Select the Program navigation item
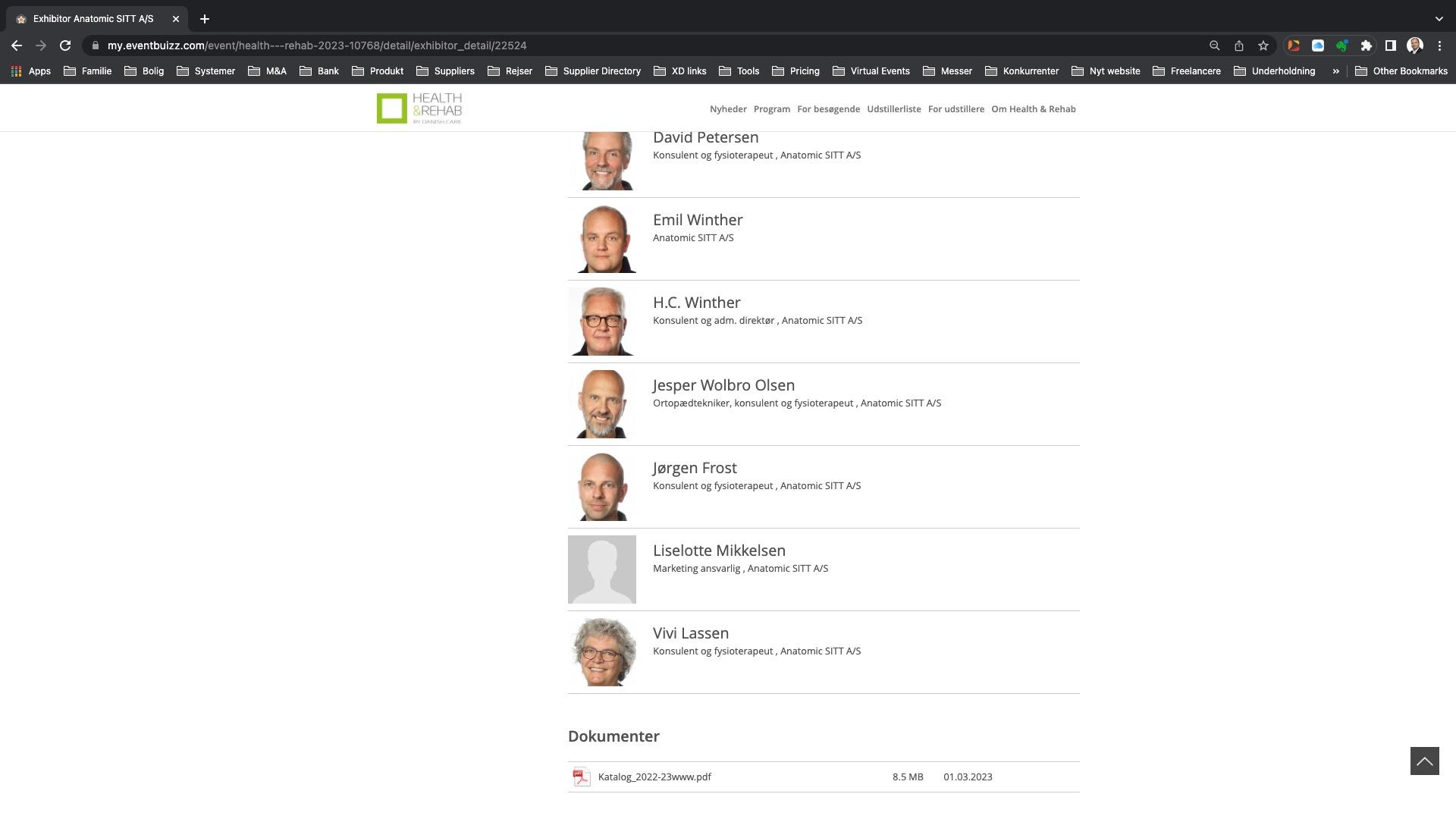The image size is (1456, 819). (771, 109)
